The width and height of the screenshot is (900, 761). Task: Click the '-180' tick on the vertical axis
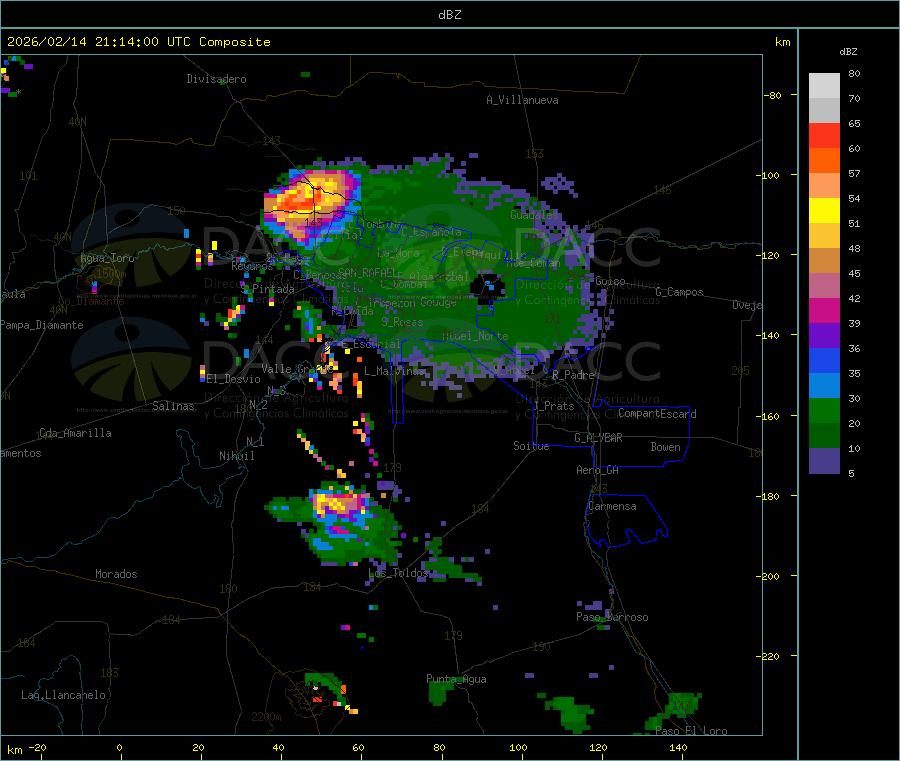pos(767,496)
